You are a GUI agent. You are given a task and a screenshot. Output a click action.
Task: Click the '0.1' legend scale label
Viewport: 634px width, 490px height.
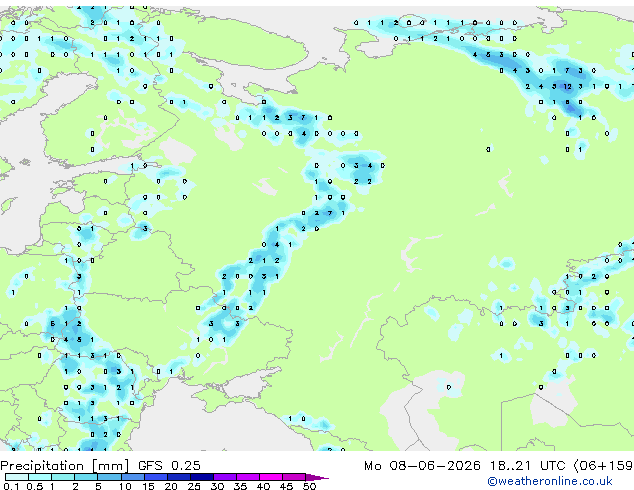tap(11, 486)
